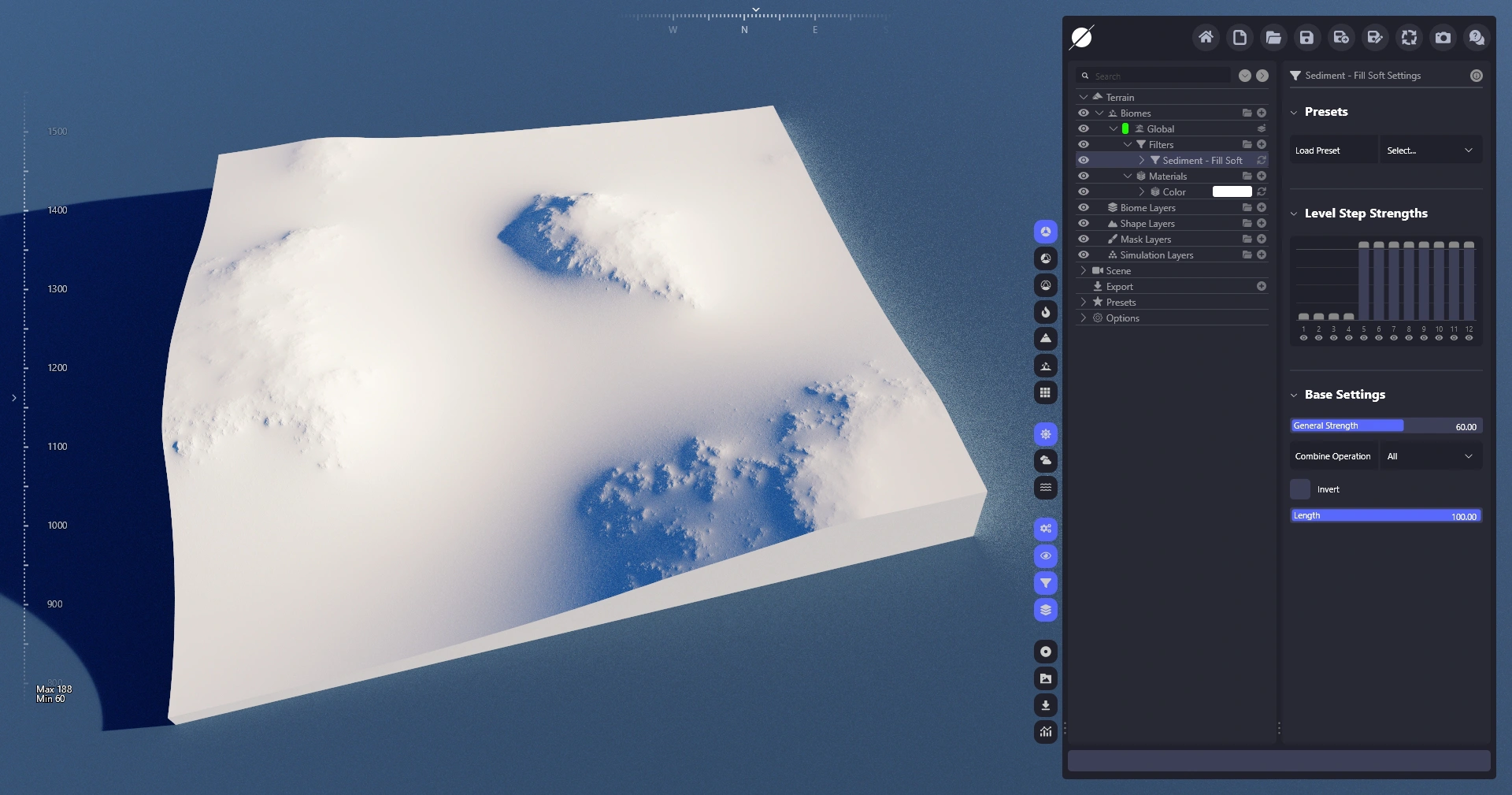Toggle visibility of Global biome

coord(1084,128)
